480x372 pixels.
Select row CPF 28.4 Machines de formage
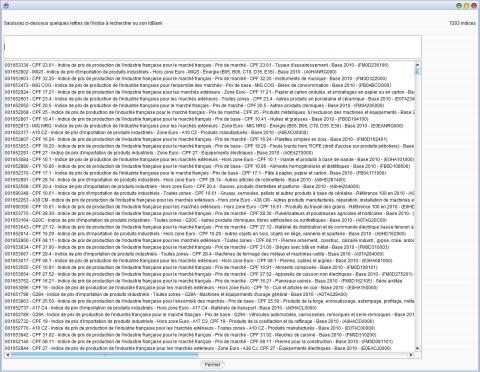click(x=209, y=254)
